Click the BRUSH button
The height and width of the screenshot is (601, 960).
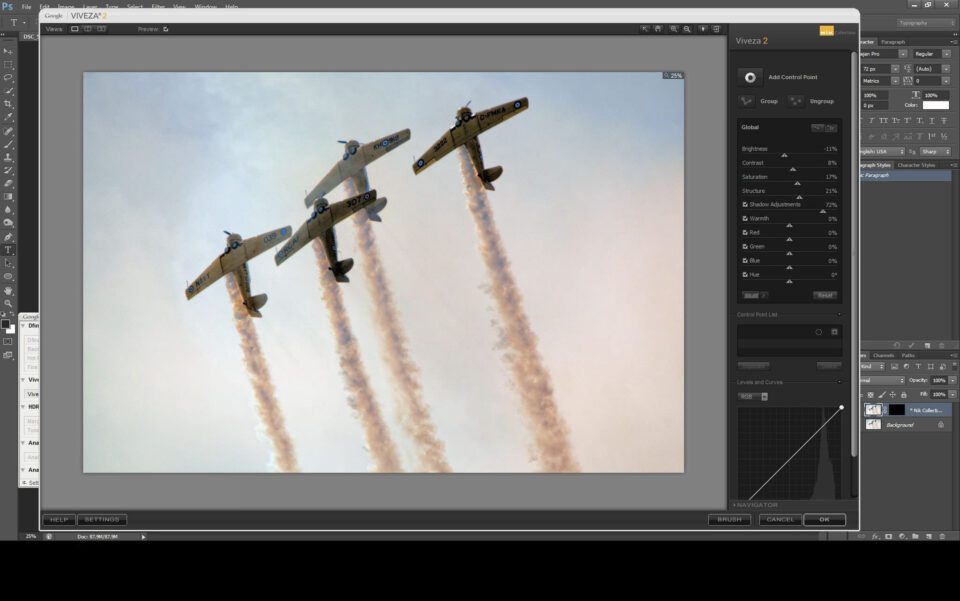[729, 520]
